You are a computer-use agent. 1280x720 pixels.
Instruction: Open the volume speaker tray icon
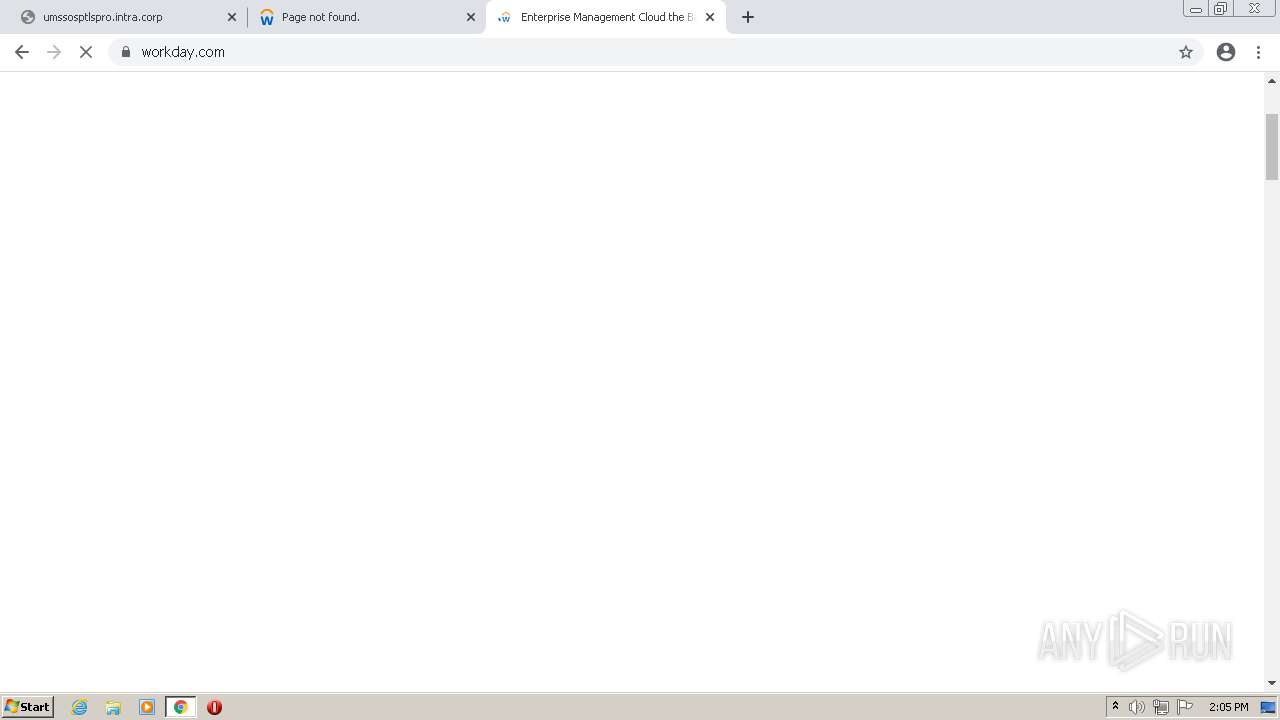1137,707
